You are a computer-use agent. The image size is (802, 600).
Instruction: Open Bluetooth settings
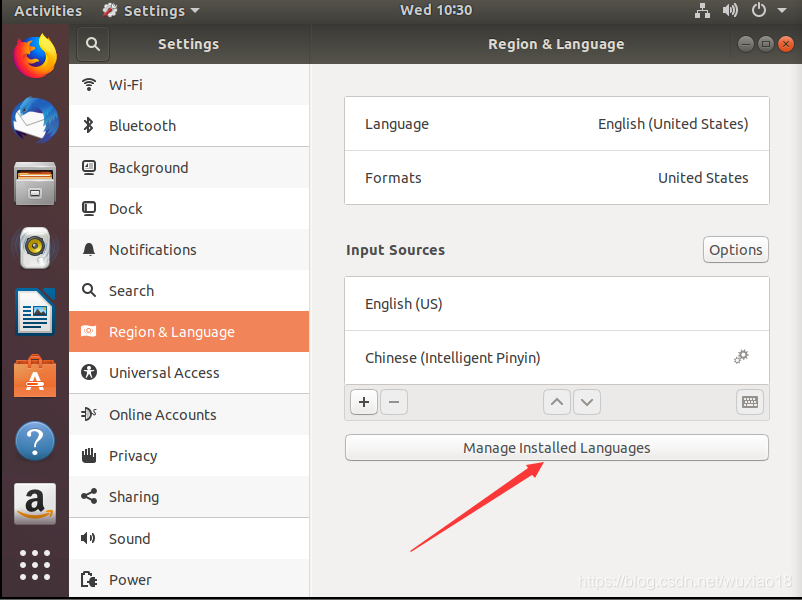189,126
